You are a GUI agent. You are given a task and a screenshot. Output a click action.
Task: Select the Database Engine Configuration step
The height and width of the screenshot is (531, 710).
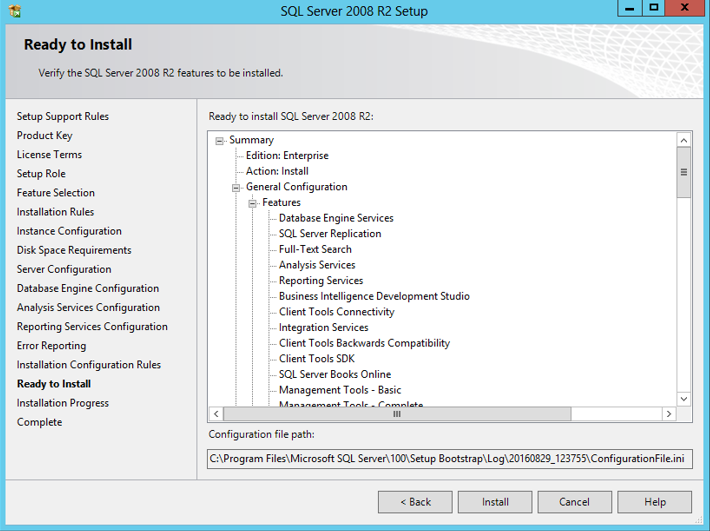[x=88, y=288]
